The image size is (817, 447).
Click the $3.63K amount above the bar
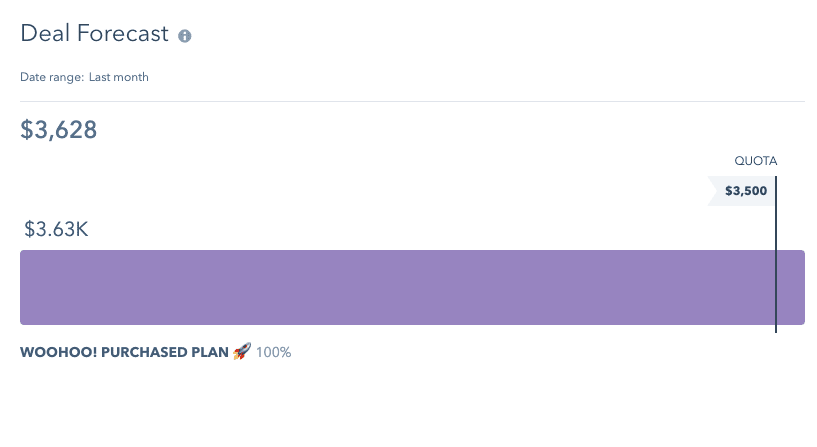(56, 229)
